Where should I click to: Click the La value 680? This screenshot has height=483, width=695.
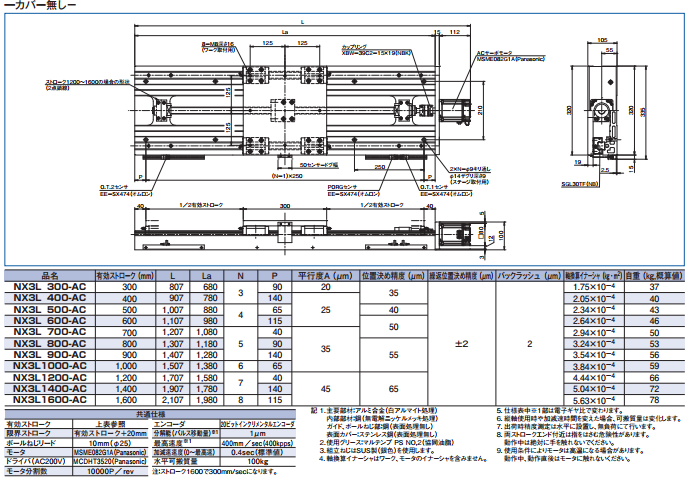point(210,287)
